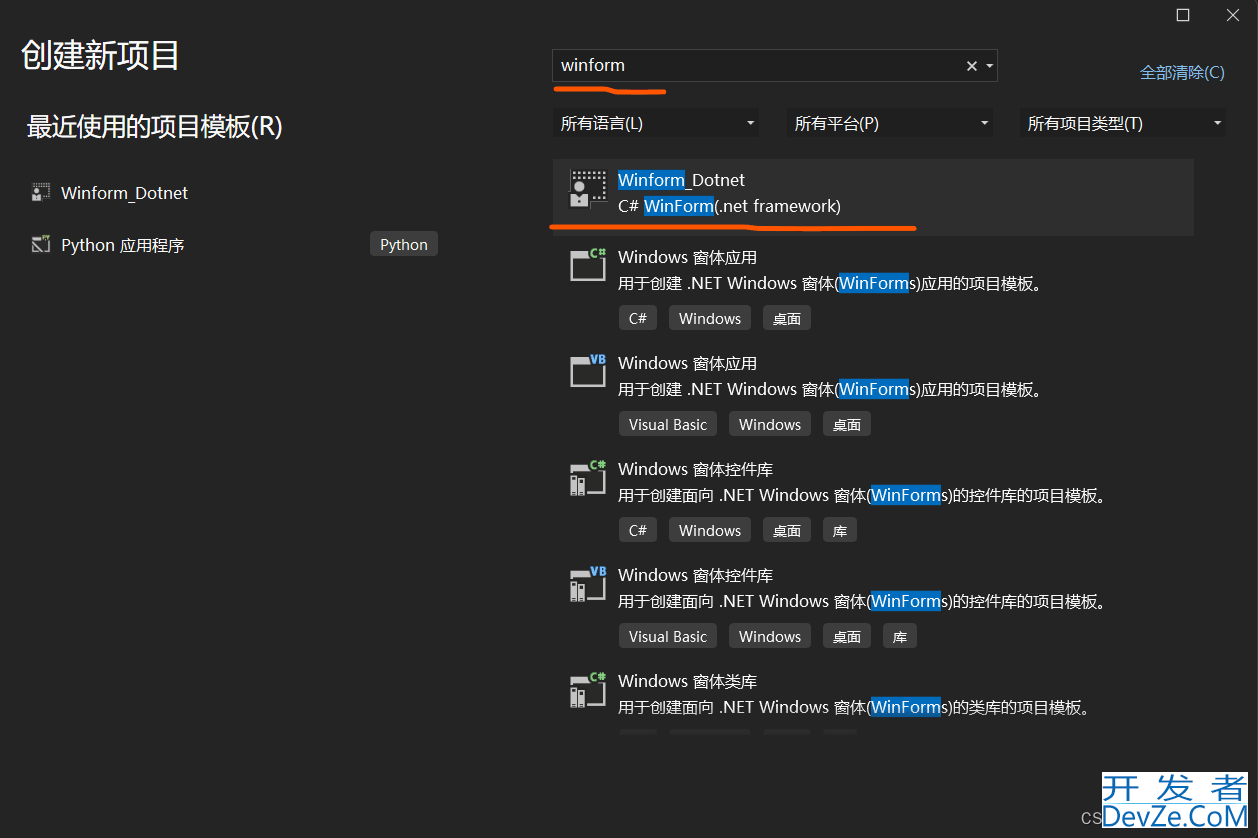Image resolution: width=1258 pixels, height=838 pixels.
Task: Maximize the dialog window
Action: pyautogui.click(x=1183, y=15)
